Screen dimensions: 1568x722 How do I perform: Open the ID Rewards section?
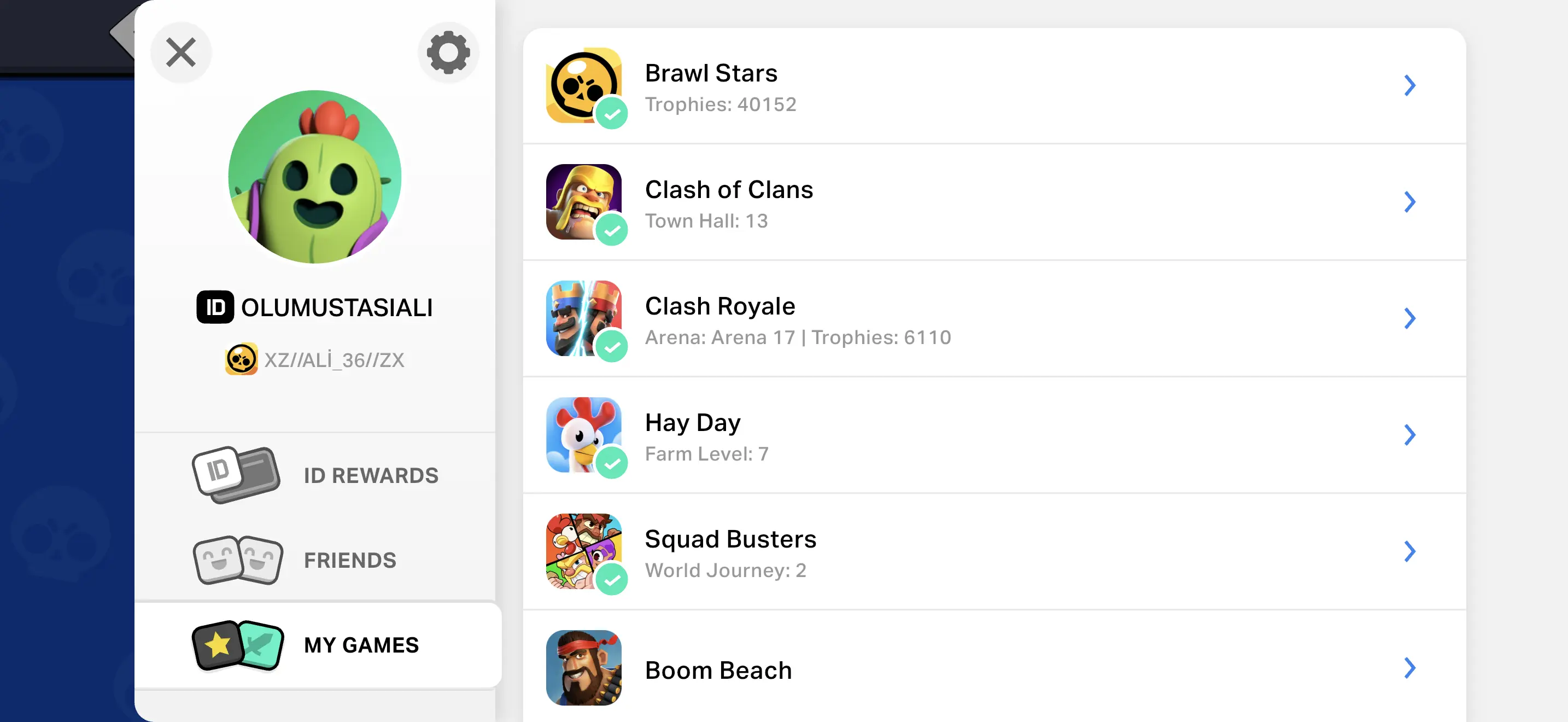click(x=371, y=475)
